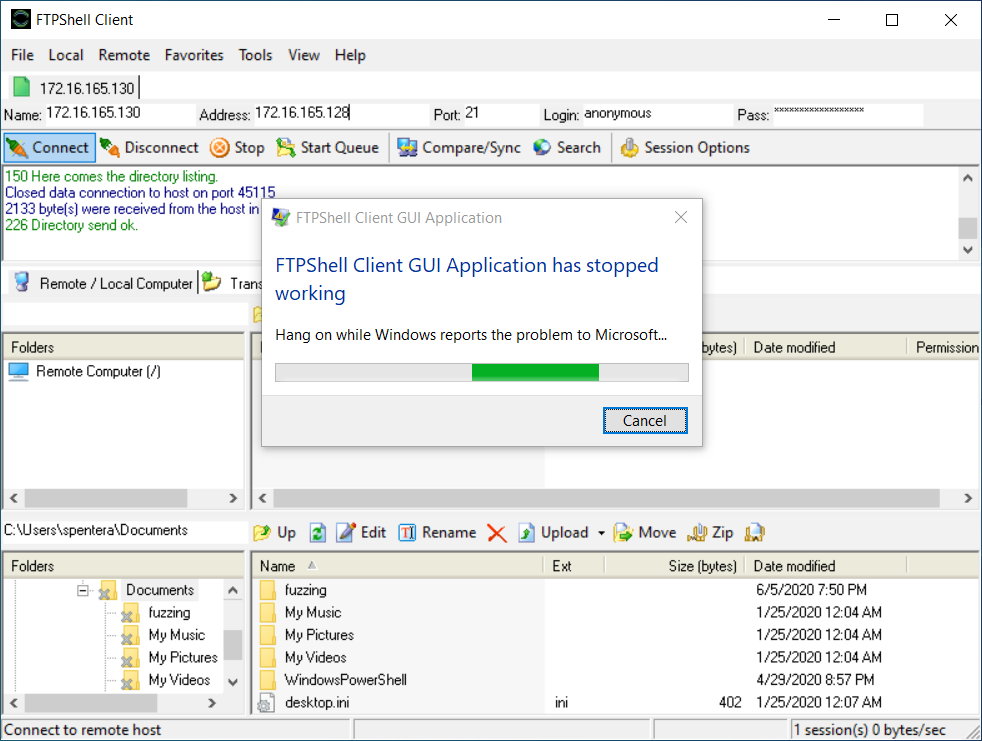Select the 172.16.165.130 session tab
The height and width of the screenshot is (741, 982).
(75, 88)
